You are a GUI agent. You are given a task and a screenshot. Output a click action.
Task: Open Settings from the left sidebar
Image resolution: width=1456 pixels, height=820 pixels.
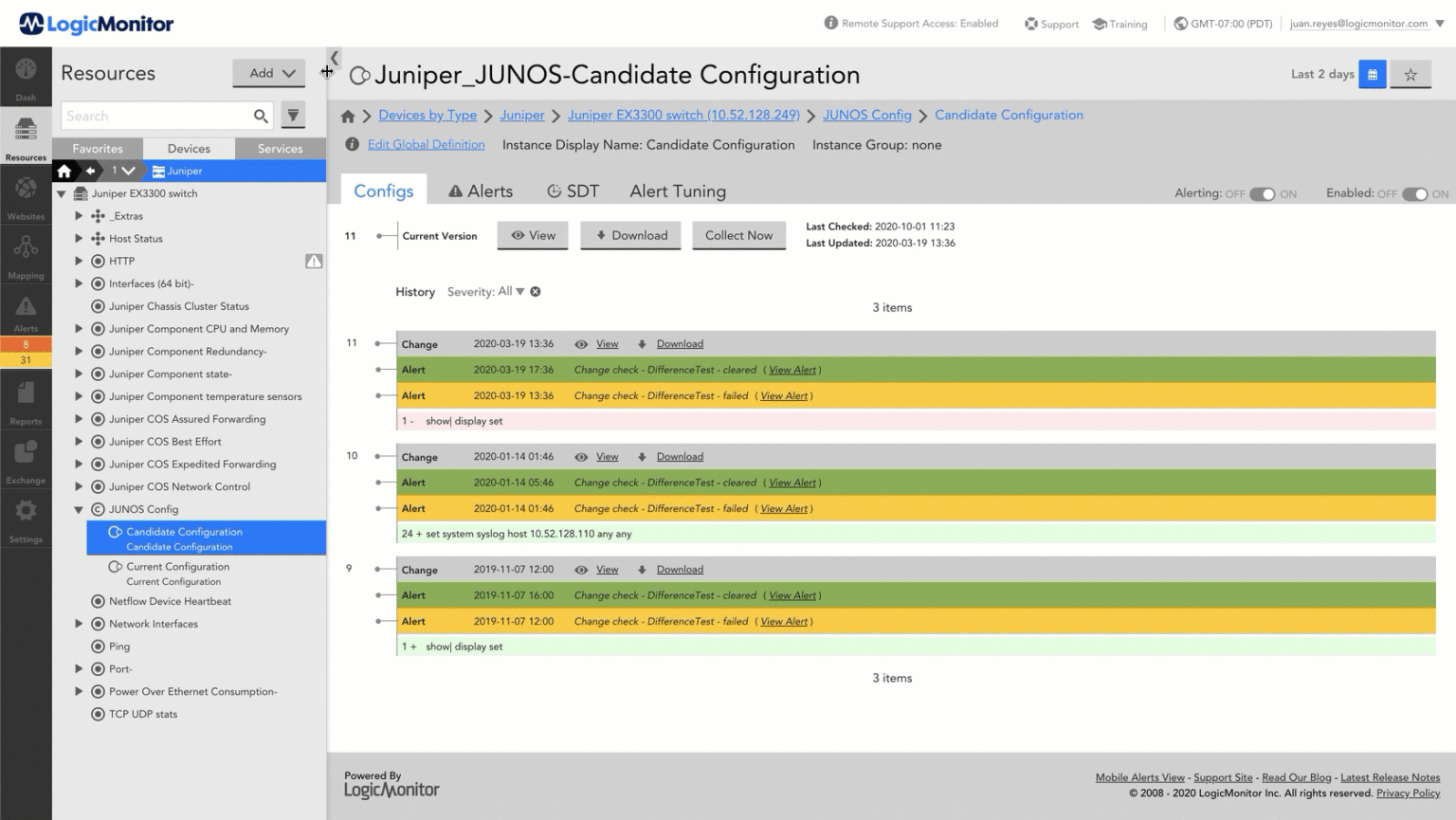tap(26, 517)
